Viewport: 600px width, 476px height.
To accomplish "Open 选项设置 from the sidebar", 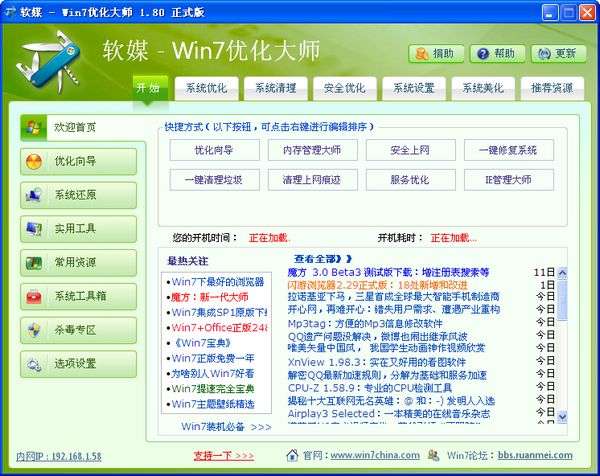I will pos(78,364).
